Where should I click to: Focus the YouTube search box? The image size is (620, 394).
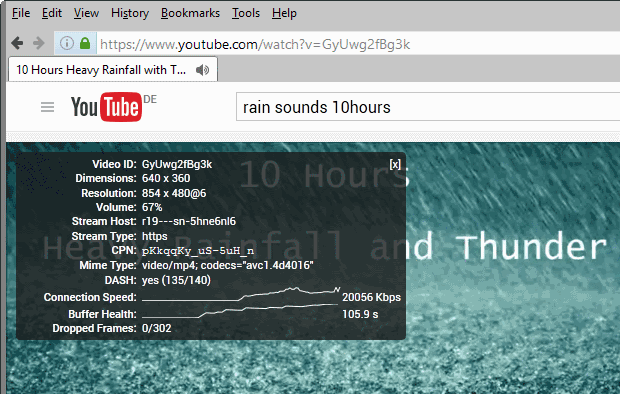point(428,107)
